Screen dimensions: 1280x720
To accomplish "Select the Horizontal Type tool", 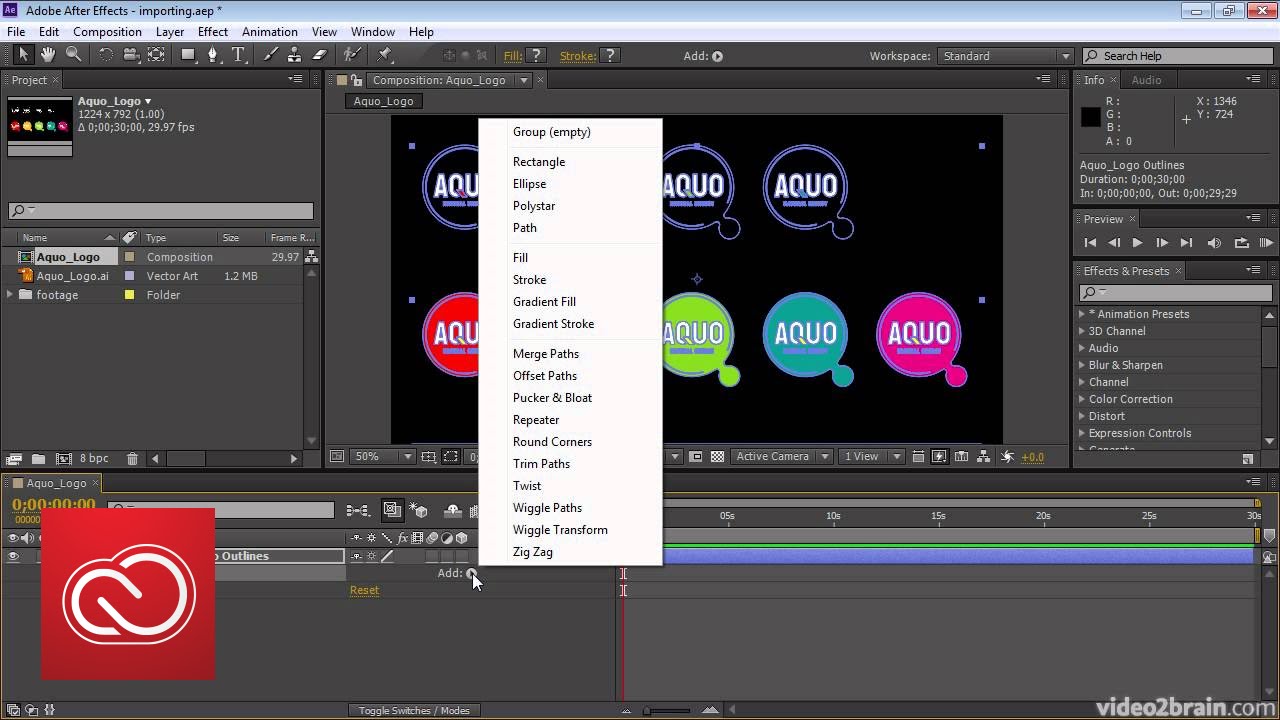I will click(x=238, y=55).
